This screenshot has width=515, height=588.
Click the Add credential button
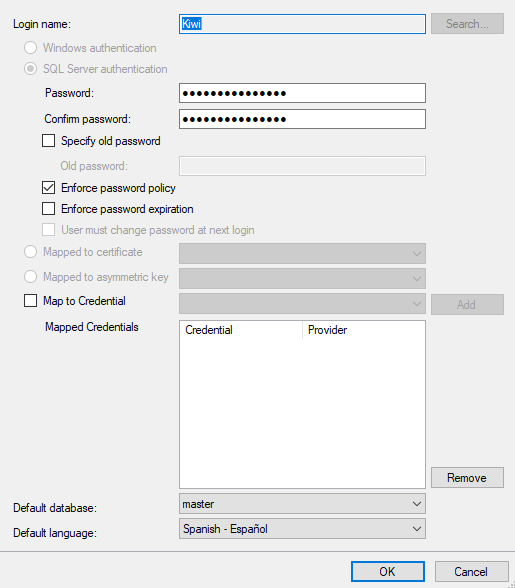467,304
